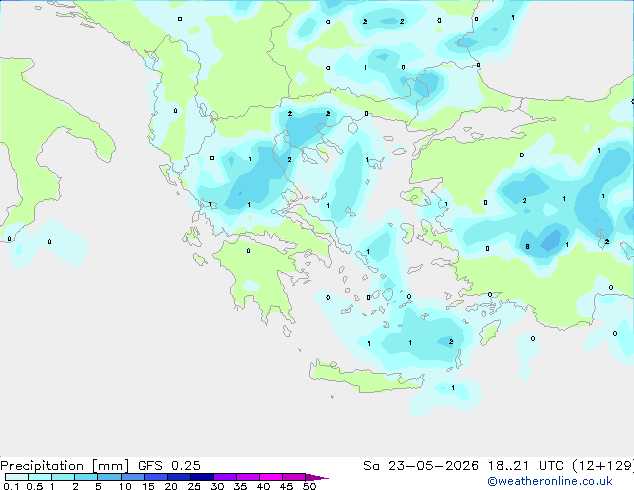
Task: Click the 'Sa 23-05-2026' date text
Action: (x=421, y=466)
